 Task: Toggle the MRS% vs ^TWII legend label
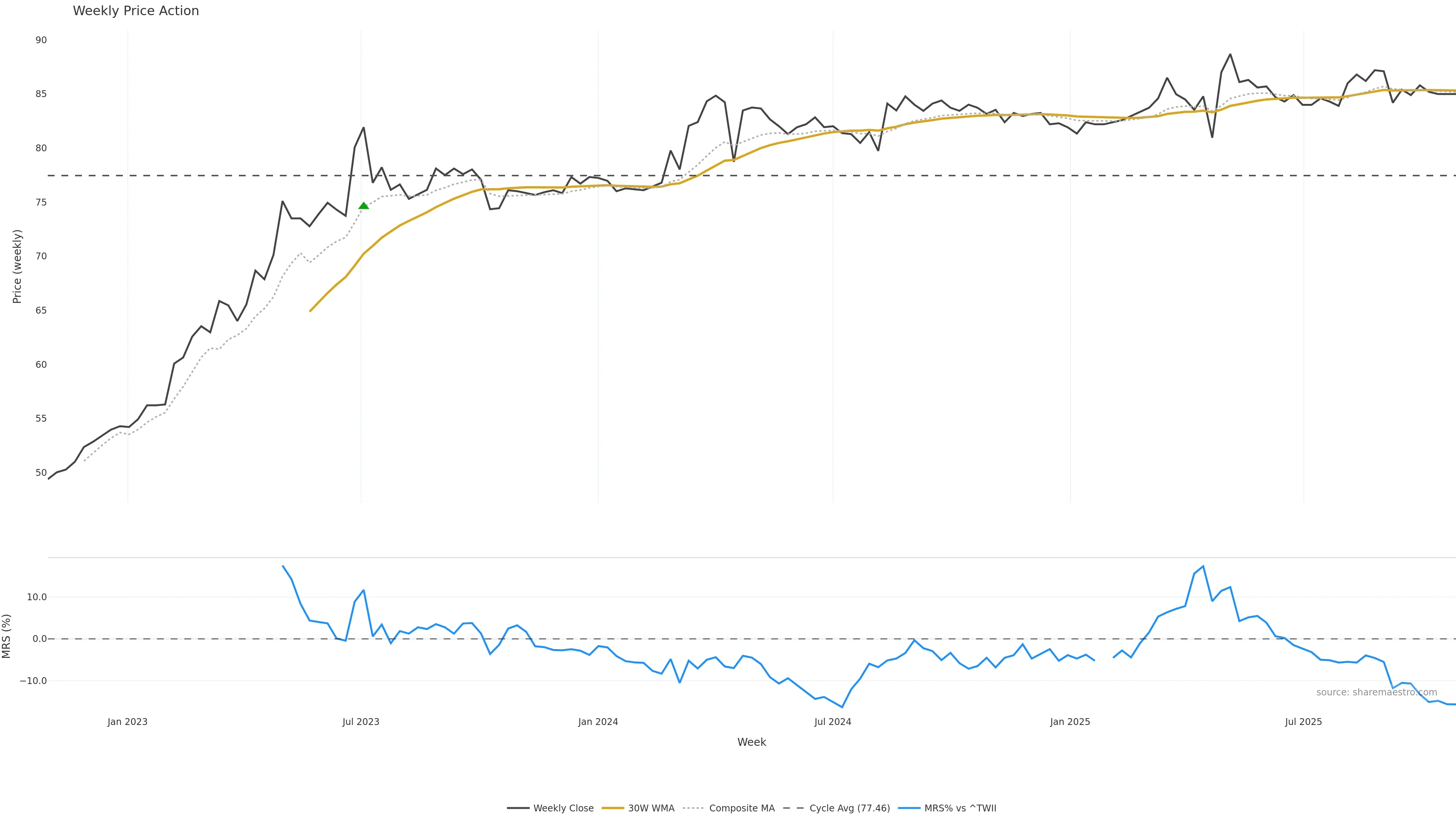pyautogui.click(x=960, y=808)
